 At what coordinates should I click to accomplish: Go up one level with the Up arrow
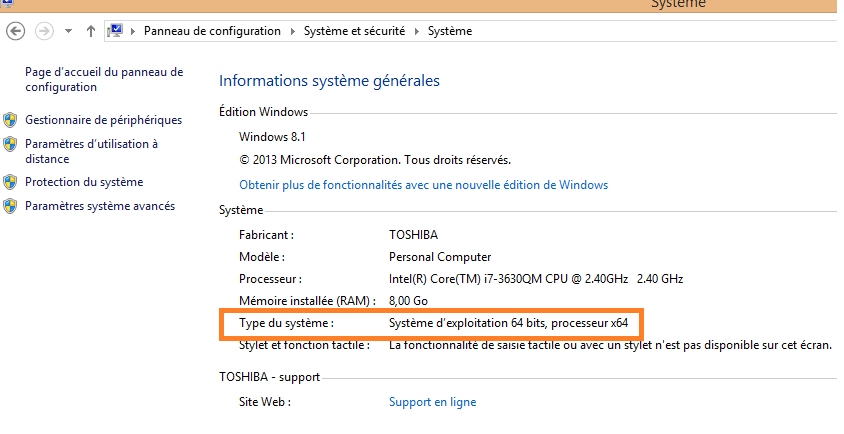91,31
